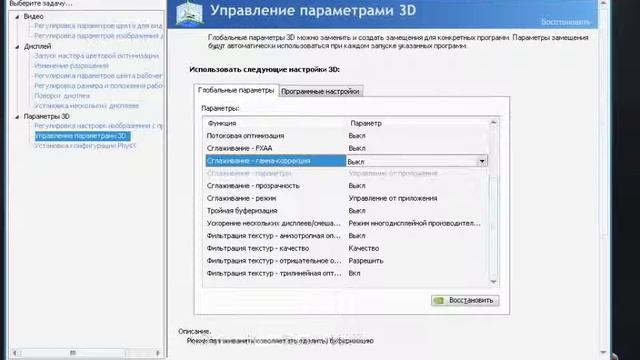
Task: Collapse the Параметры 3D tree section
Action: (17, 117)
